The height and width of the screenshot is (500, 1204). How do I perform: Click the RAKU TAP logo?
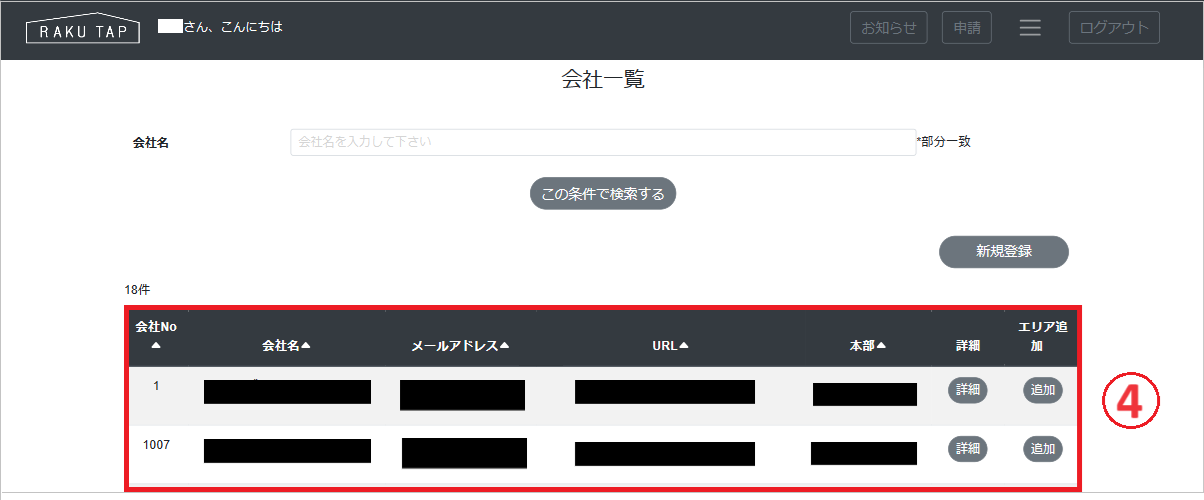pos(83,28)
